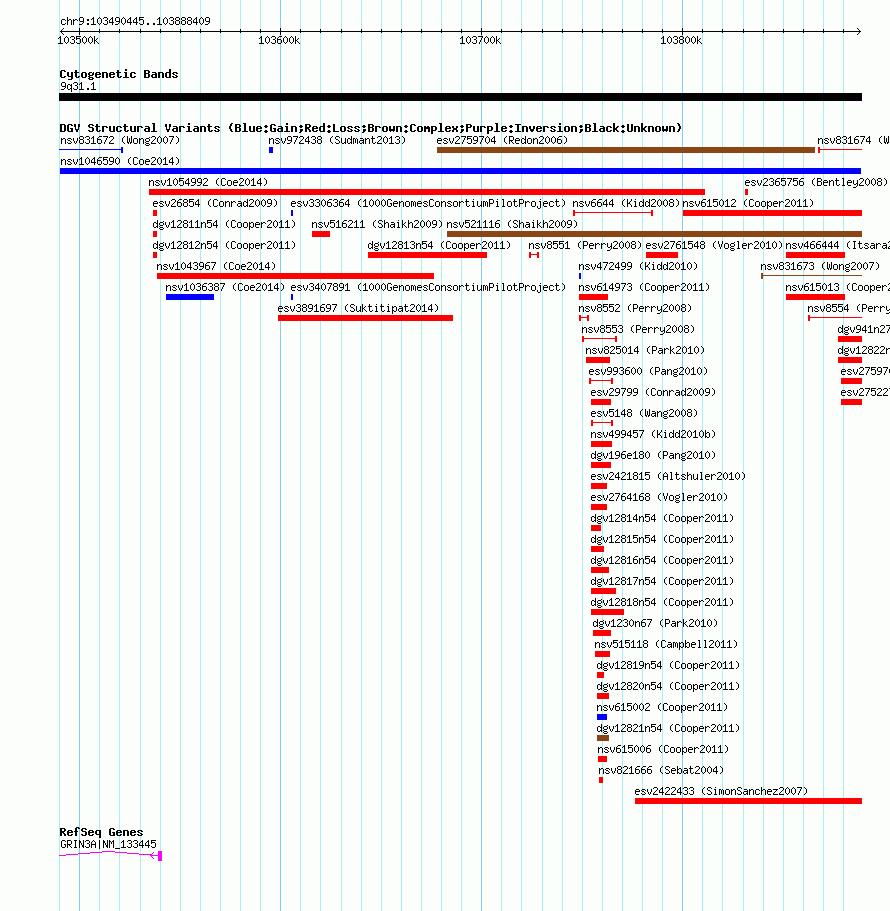
Task: Open dgv12820n54 (Cooper2011) label
Action: click(668, 686)
